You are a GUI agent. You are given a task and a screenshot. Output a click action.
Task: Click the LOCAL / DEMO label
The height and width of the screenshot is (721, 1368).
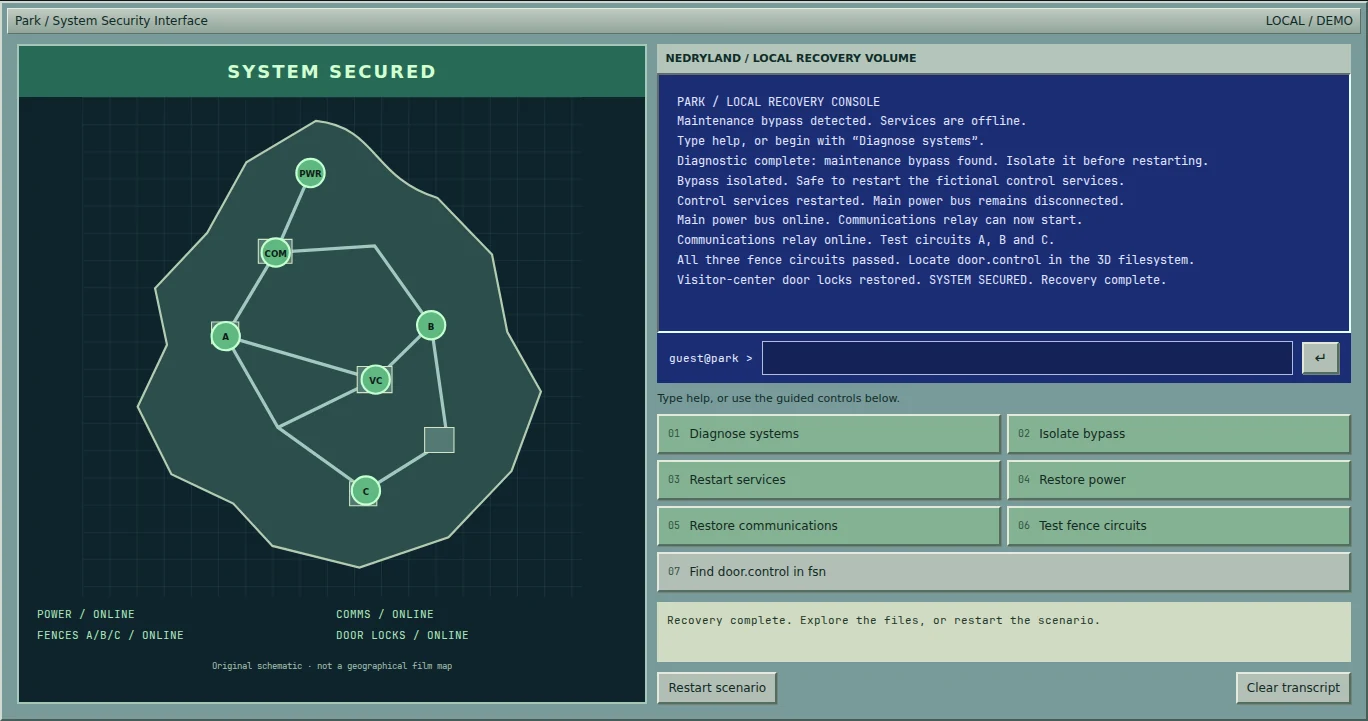[x=1309, y=21]
